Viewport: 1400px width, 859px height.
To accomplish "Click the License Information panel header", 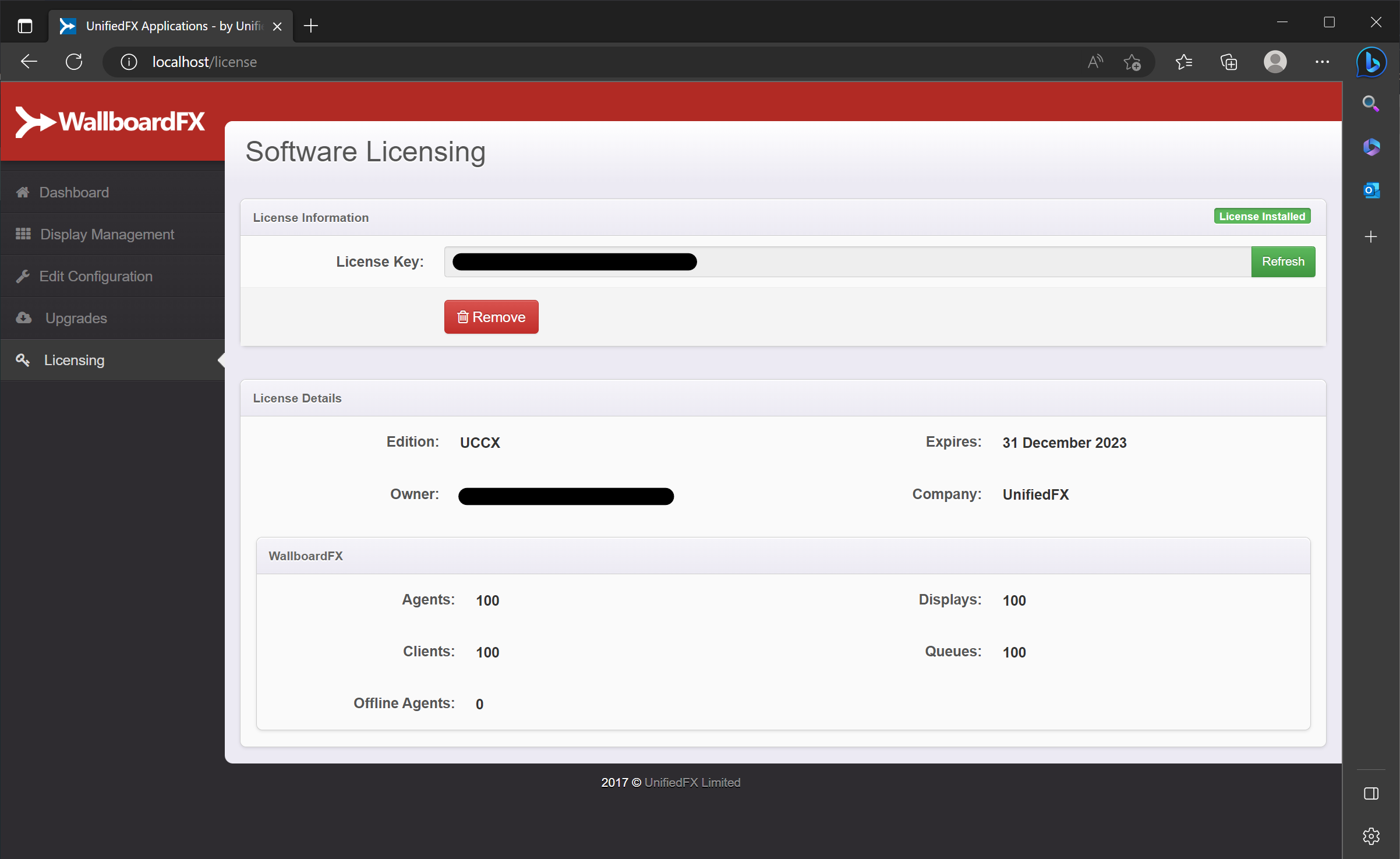I will [783, 217].
